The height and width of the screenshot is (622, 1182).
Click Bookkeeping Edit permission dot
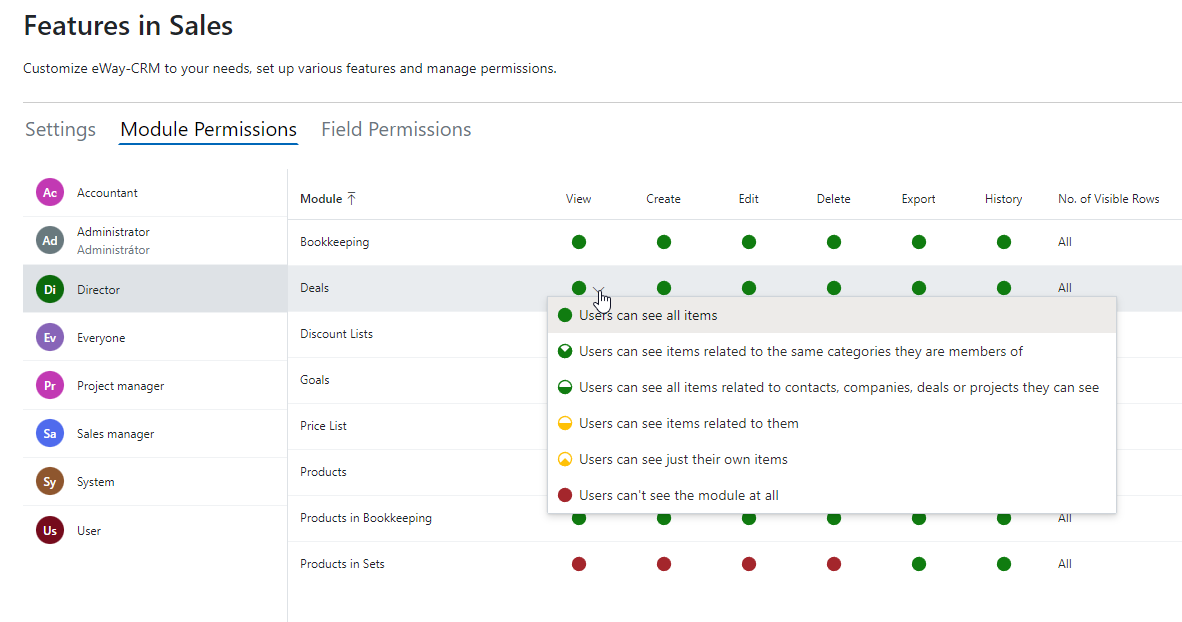[749, 242]
